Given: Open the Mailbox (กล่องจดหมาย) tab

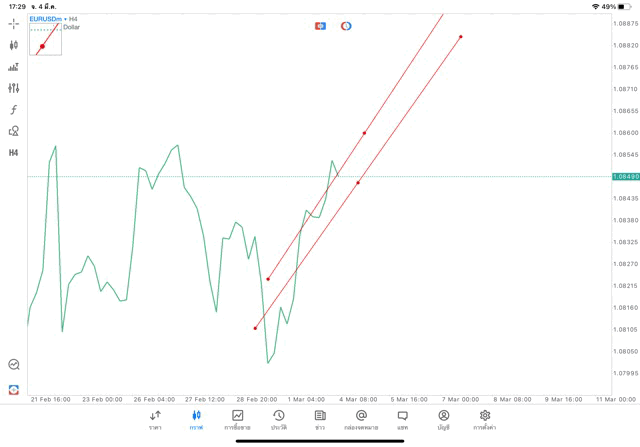Looking at the screenshot, I should coord(361,419).
